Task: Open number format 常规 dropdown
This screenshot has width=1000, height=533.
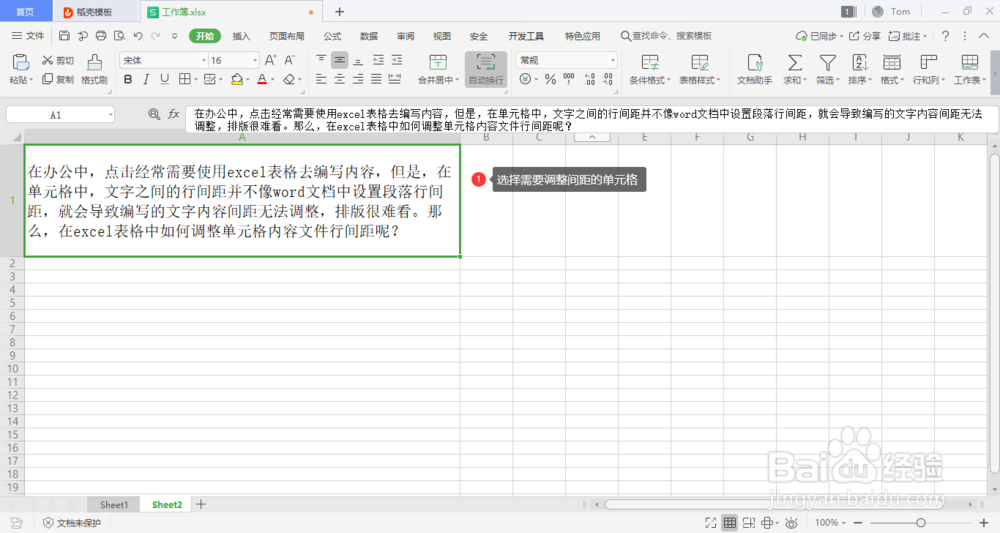Action: (x=612, y=61)
